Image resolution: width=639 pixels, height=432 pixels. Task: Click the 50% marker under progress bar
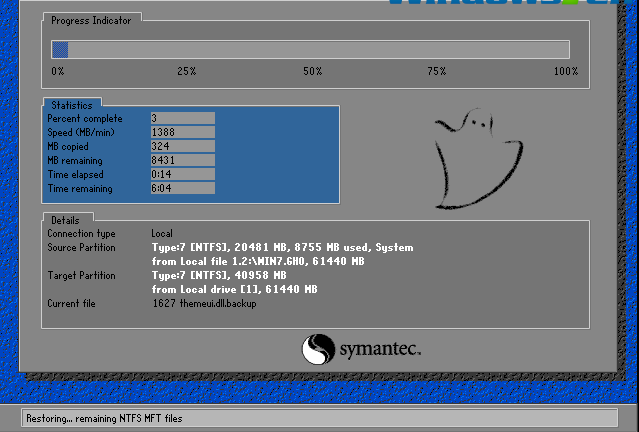pyautogui.click(x=312, y=72)
